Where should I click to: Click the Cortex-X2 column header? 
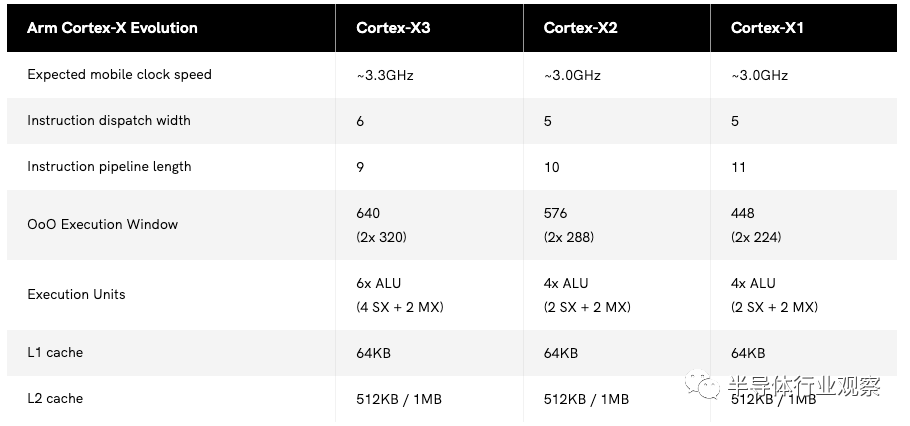click(580, 28)
